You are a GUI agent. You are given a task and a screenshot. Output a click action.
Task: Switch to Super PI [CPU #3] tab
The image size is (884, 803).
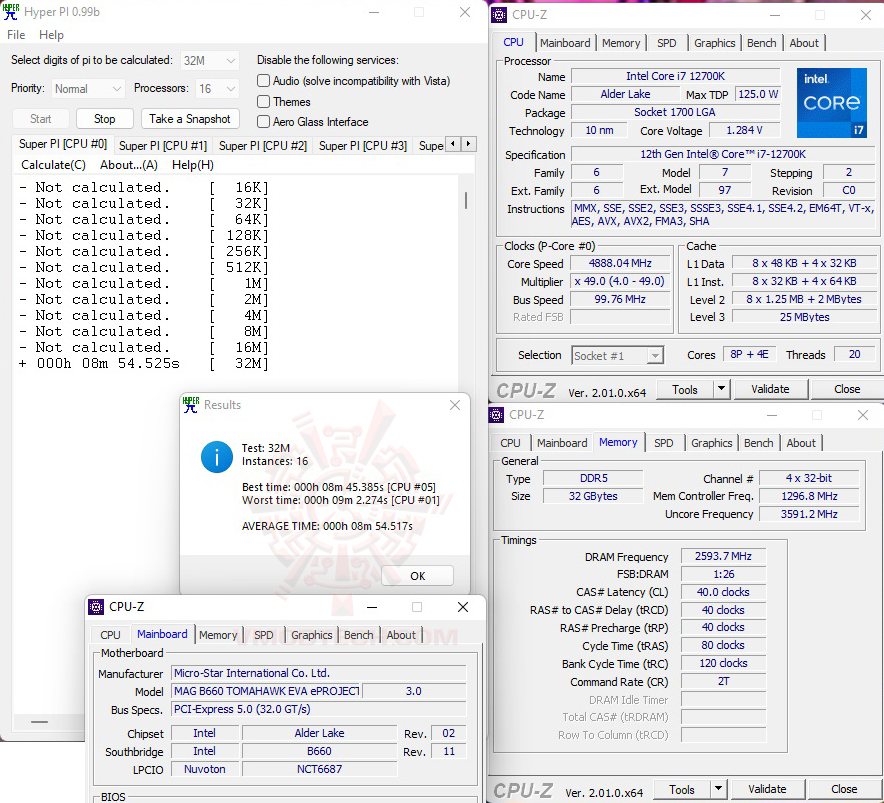[x=363, y=145]
